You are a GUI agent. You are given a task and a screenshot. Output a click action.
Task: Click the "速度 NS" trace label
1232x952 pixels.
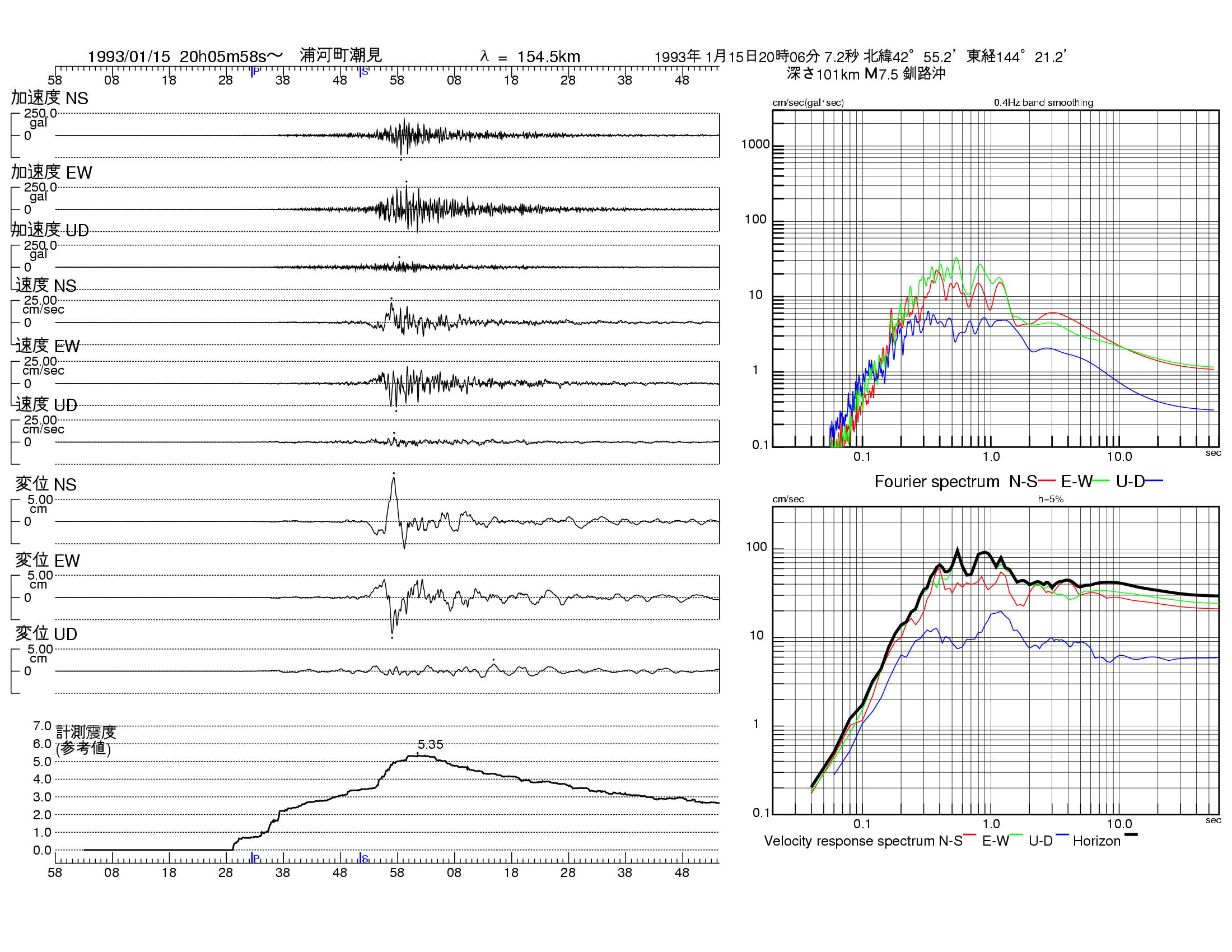pos(46,285)
